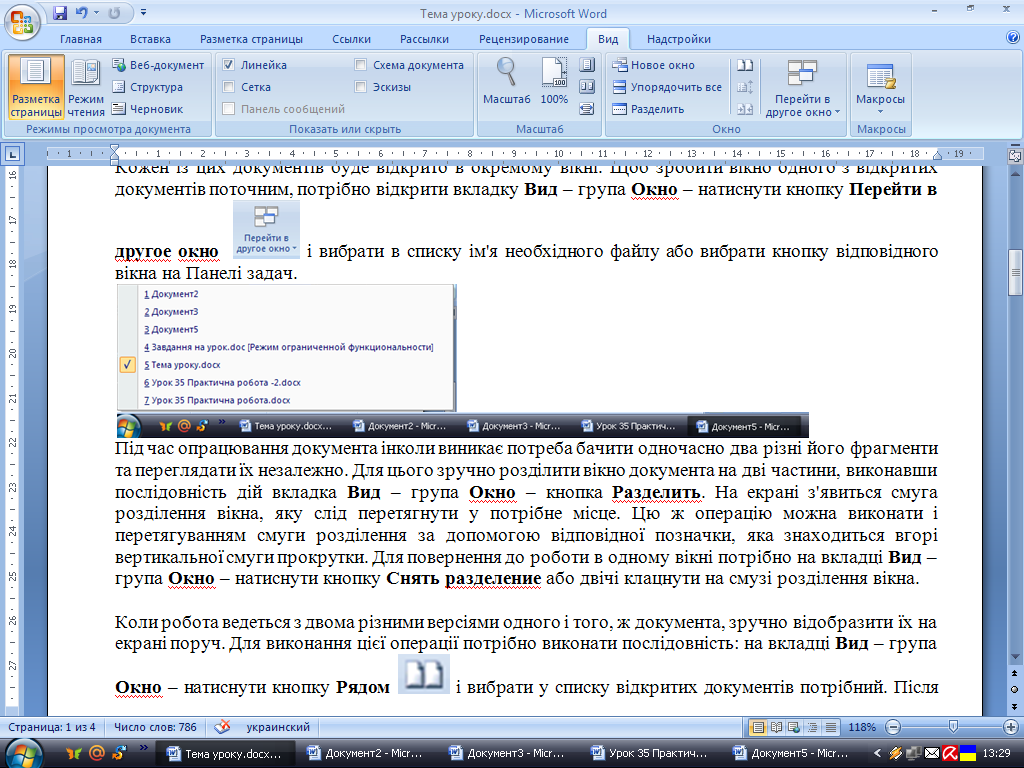The width and height of the screenshot is (1024, 768).
Task: Customize the Quick Access Toolbar
Action: coord(144,12)
